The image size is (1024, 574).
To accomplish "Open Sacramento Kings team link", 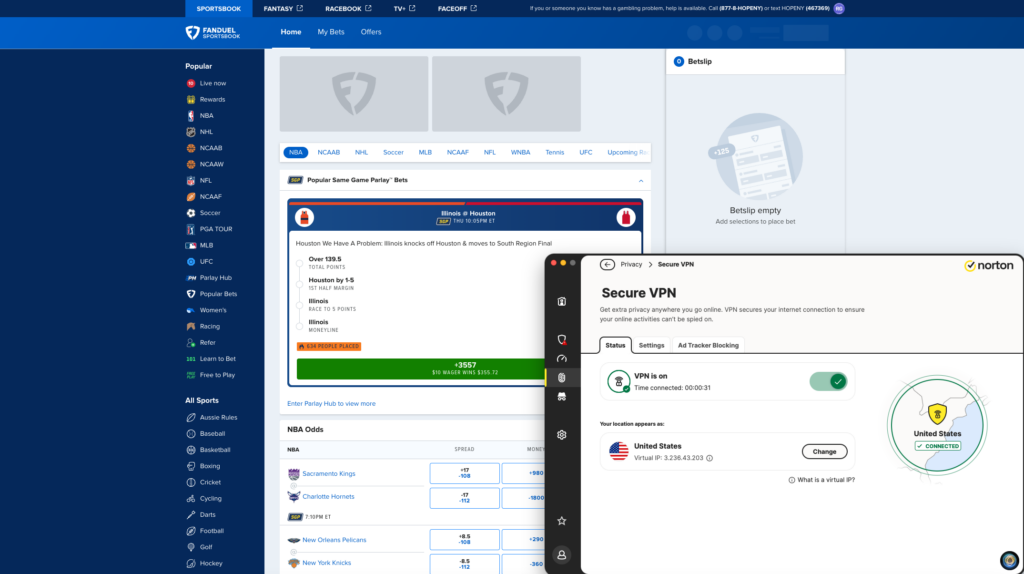I will click(328, 474).
